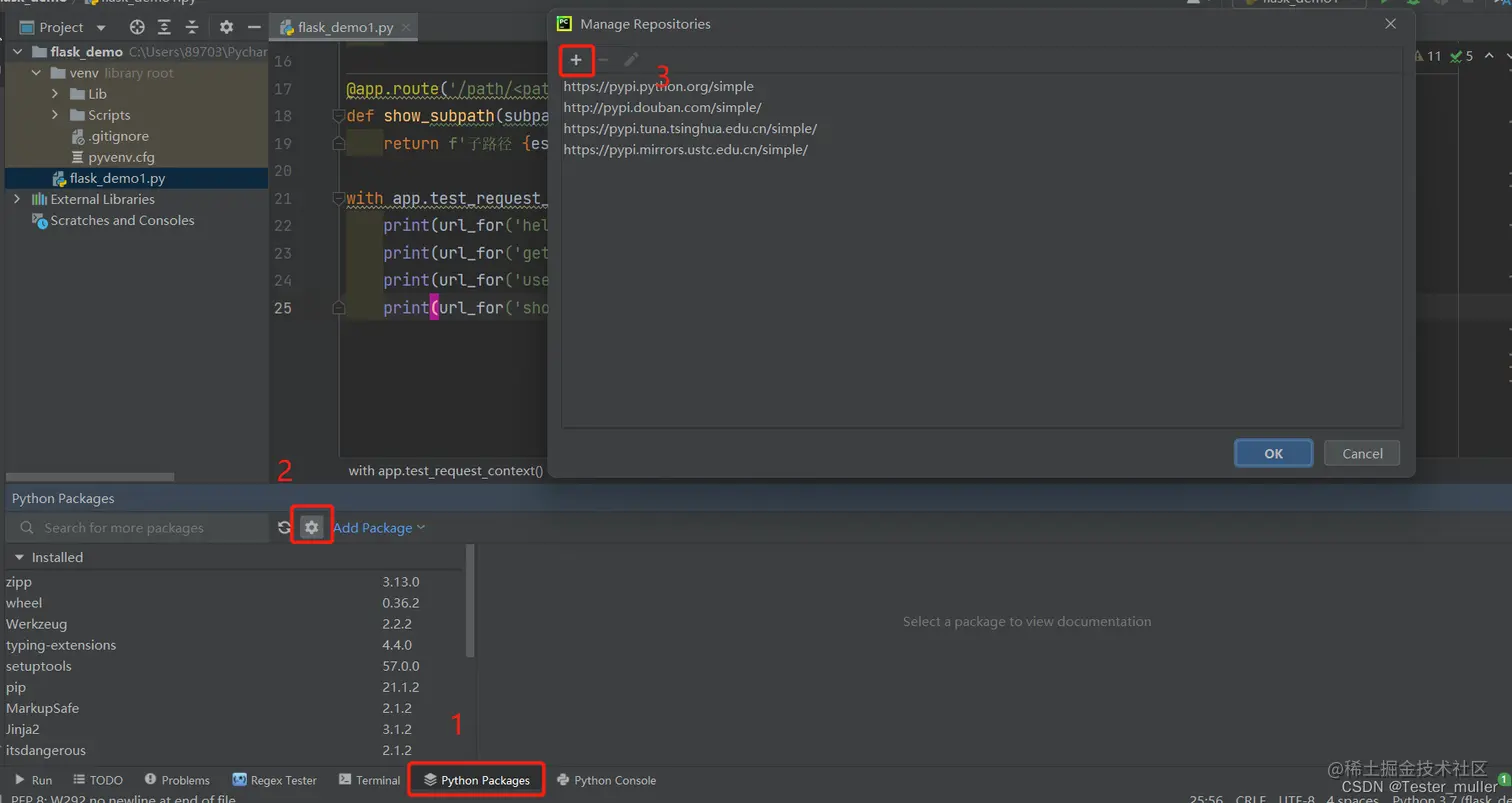The width and height of the screenshot is (1512, 803).
Task: Select the pypi.douban.com repository
Action: pos(662,108)
